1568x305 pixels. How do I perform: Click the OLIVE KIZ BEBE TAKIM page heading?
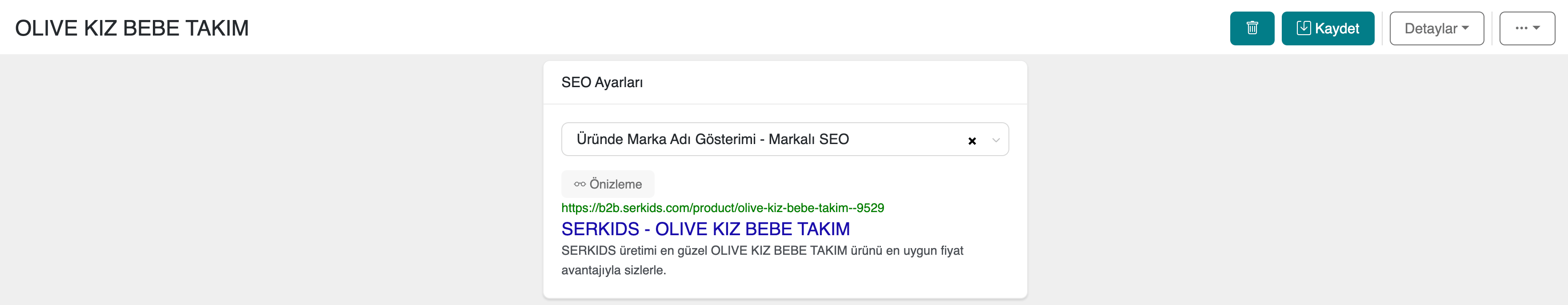pyautogui.click(x=132, y=28)
